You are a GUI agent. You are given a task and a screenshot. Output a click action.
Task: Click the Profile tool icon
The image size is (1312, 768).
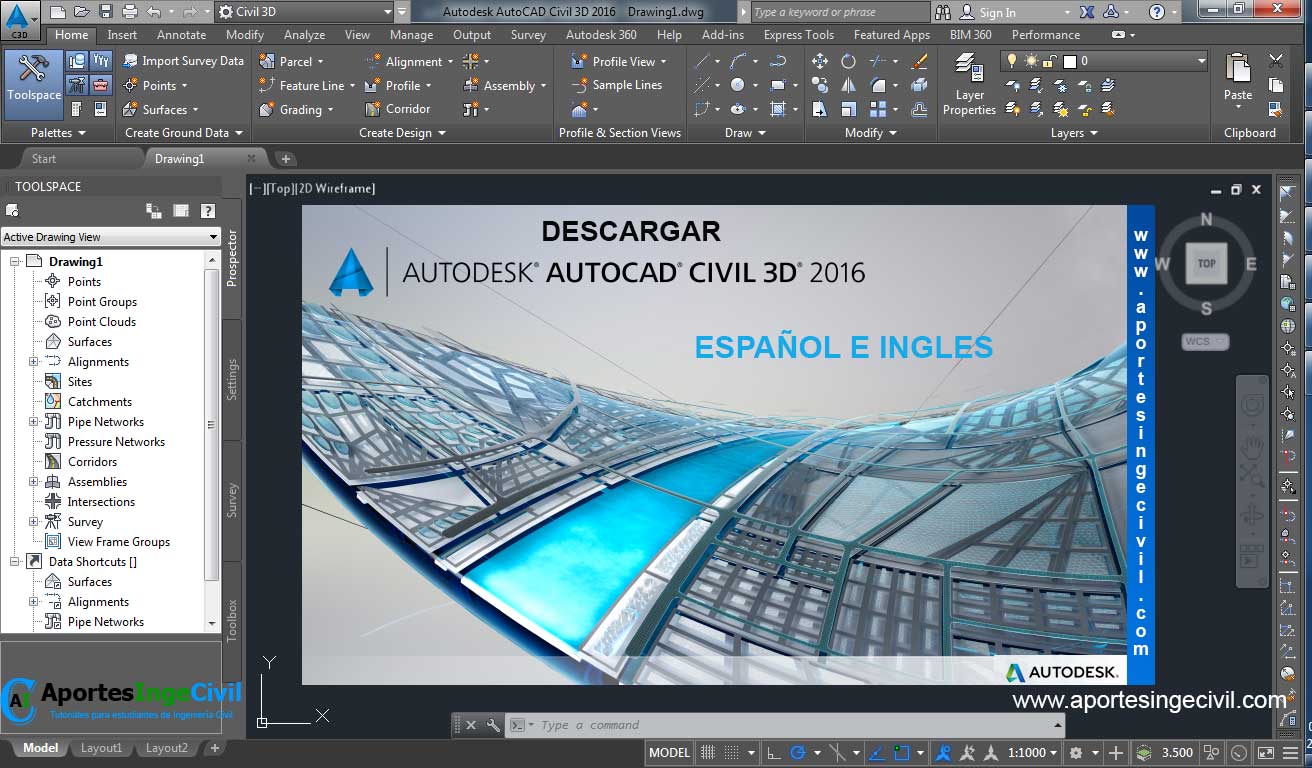[x=373, y=85]
